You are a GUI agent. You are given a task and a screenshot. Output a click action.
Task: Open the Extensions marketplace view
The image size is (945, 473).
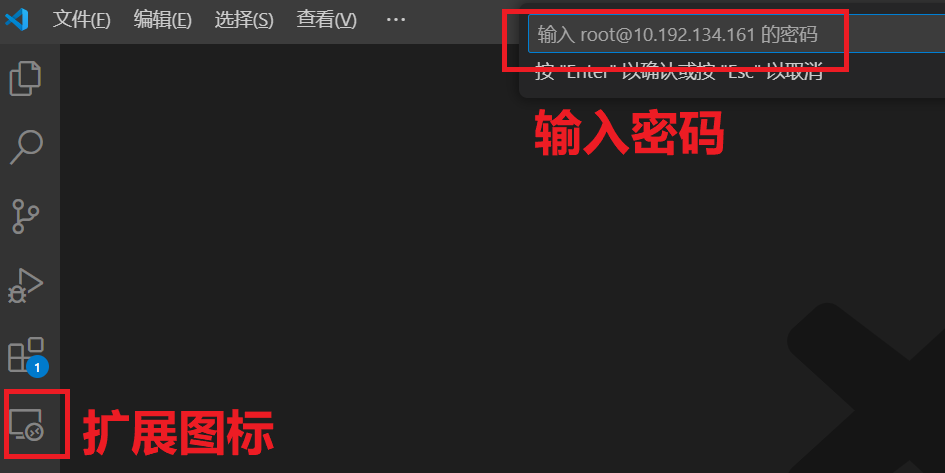click(x=26, y=354)
